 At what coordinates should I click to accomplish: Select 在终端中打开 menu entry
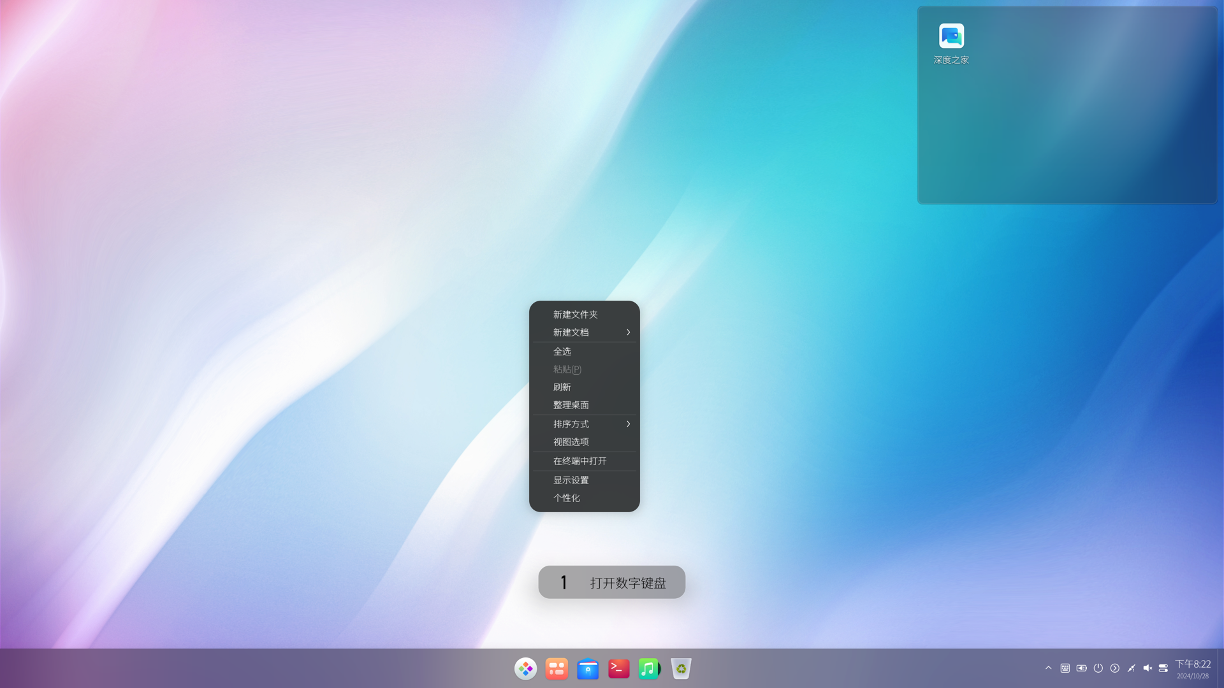coord(579,461)
